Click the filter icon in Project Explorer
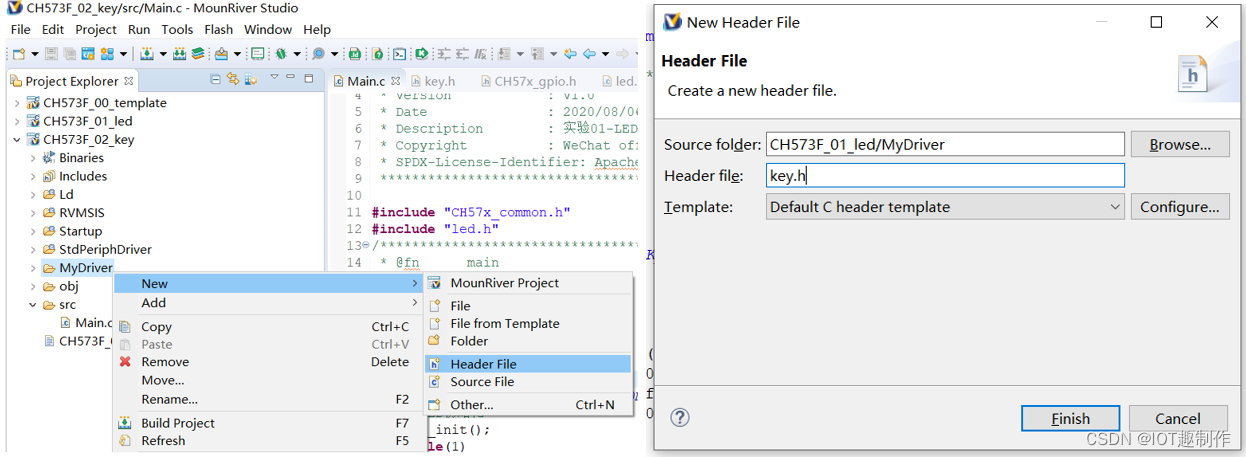Viewport: 1246px width, 457px height. coord(251,79)
